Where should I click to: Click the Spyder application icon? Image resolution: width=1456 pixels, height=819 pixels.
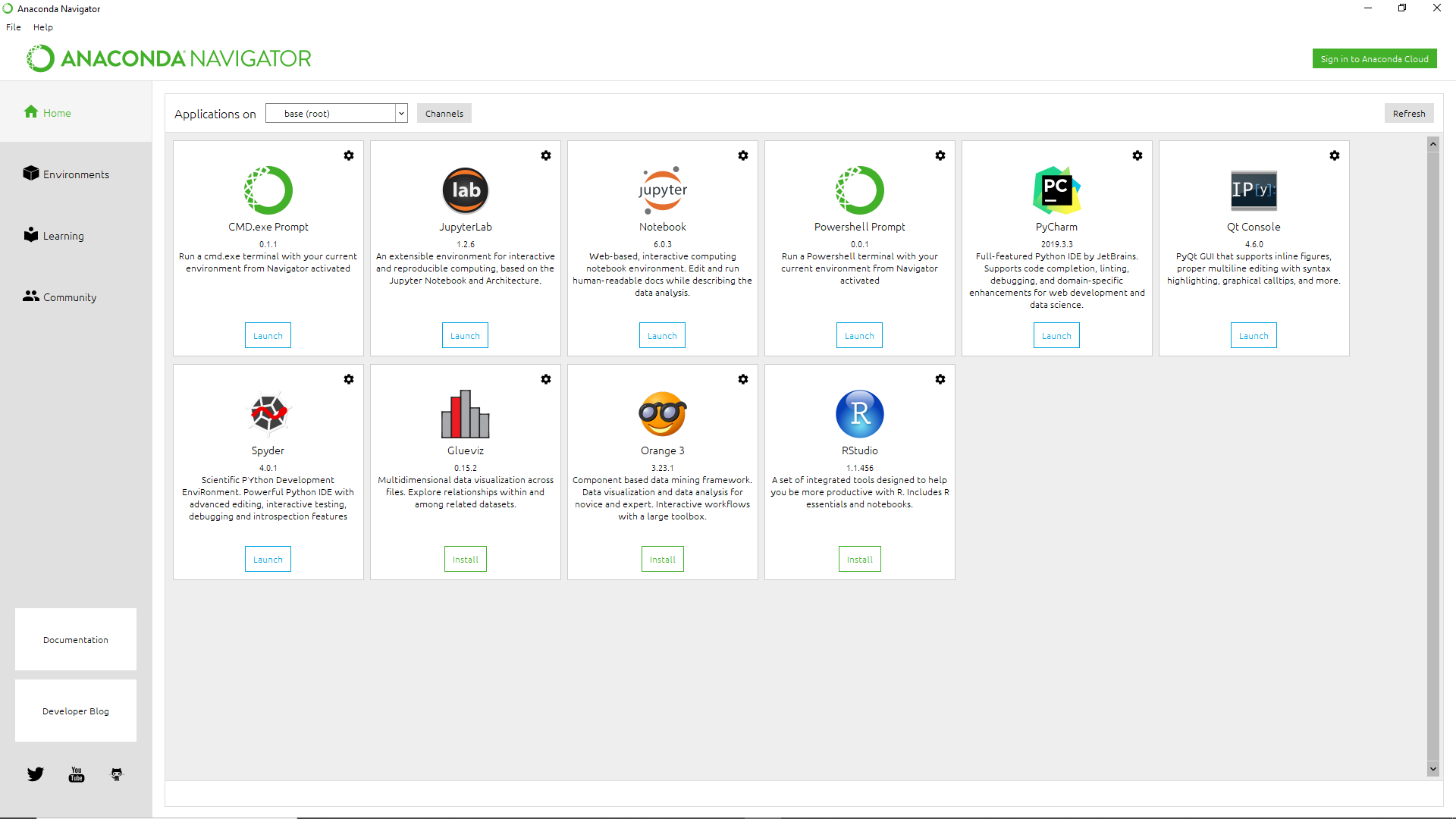[267, 413]
